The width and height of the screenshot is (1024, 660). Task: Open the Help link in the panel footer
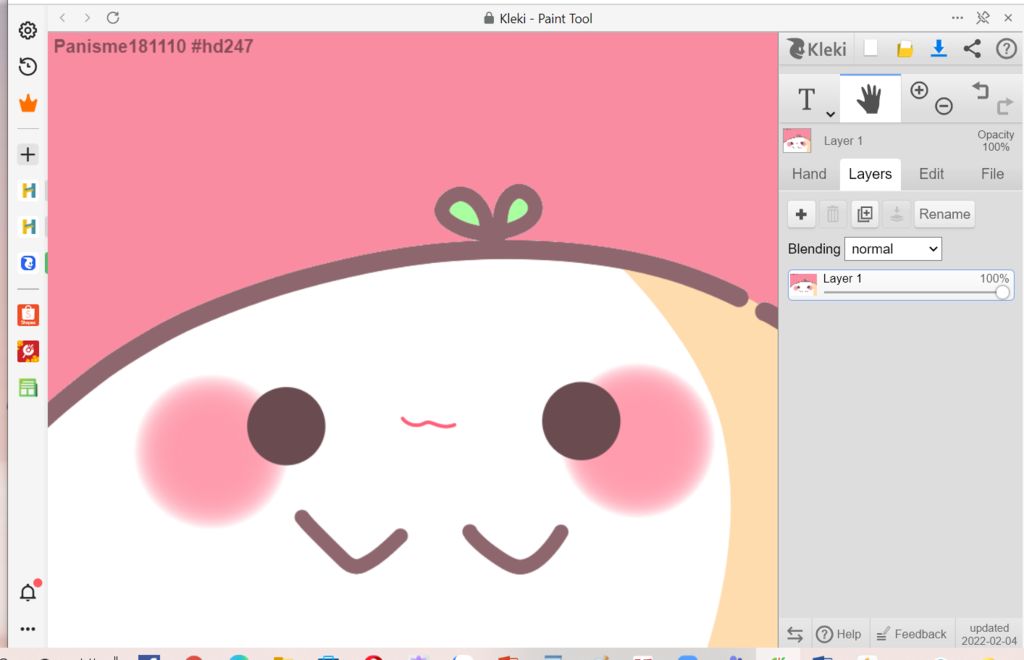click(x=839, y=634)
